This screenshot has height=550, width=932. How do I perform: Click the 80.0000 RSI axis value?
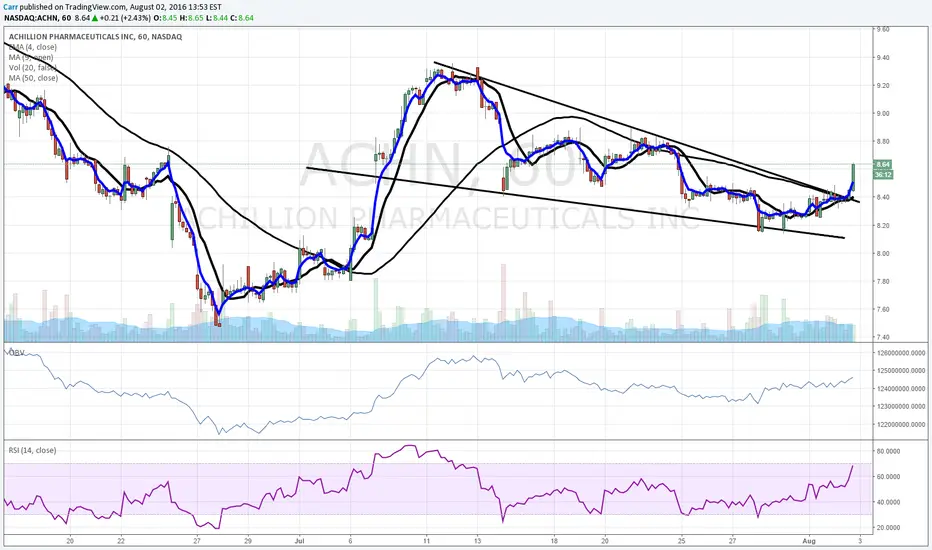[x=888, y=451]
